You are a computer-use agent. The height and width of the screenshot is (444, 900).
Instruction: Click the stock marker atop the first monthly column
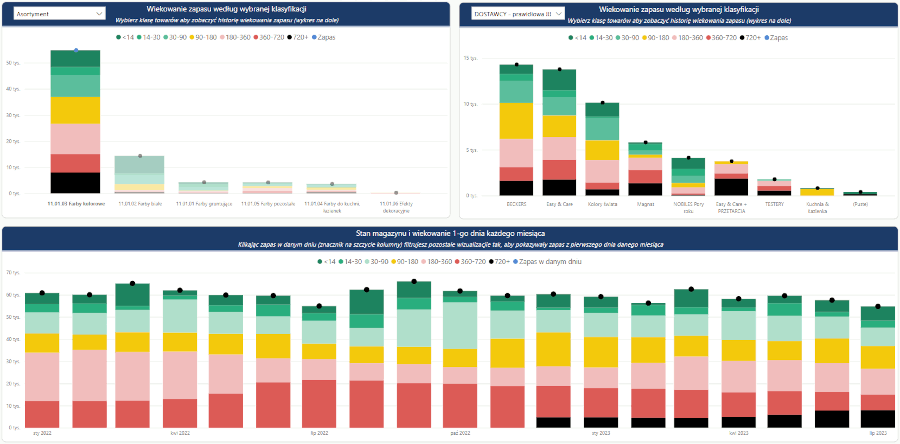[x=42, y=293]
